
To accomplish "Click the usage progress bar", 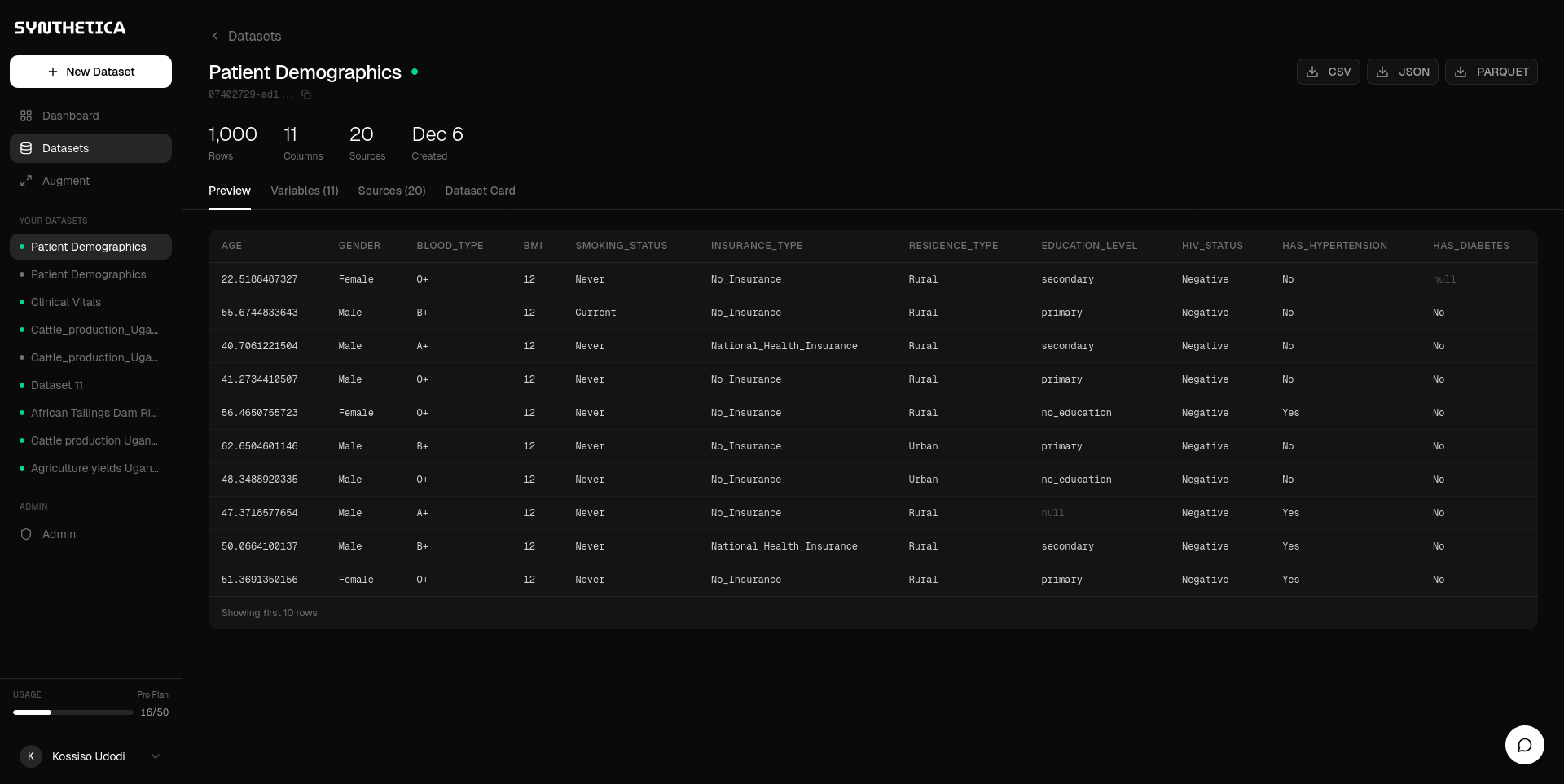I will [73, 712].
